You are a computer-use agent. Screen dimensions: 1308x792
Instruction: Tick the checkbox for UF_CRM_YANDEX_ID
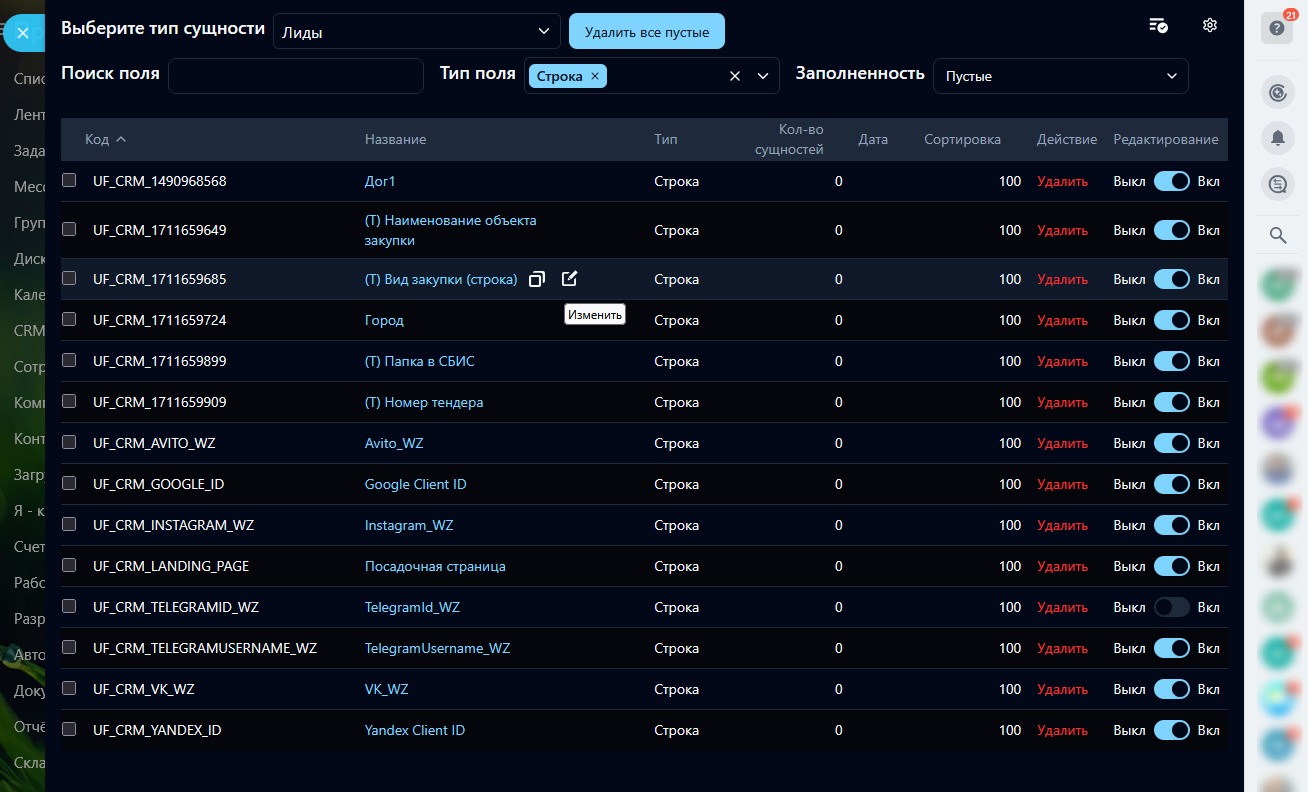tap(69, 729)
